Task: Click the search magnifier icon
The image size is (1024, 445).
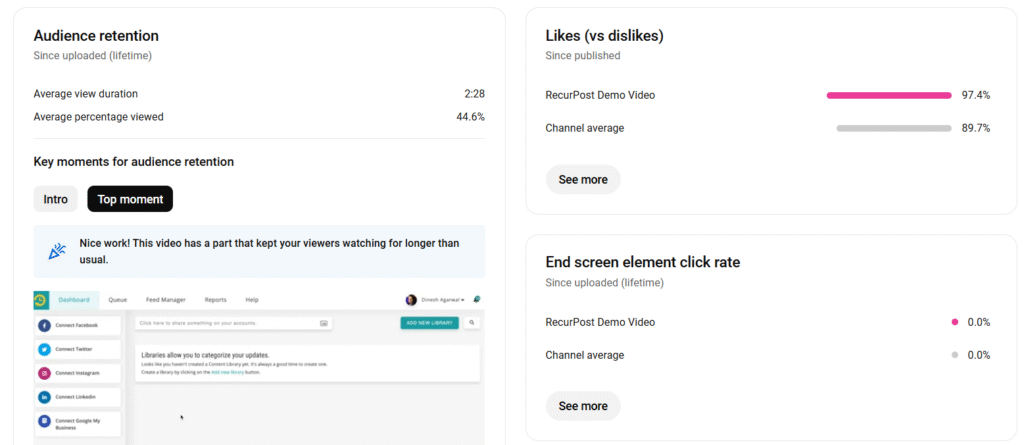Action: tap(472, 323)
